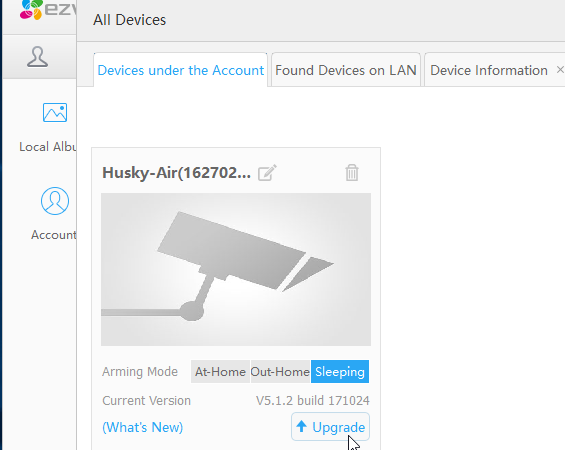
Task: Switch to Devices under the Account tab
Action: pyautogui.click(x=181, y=70)
